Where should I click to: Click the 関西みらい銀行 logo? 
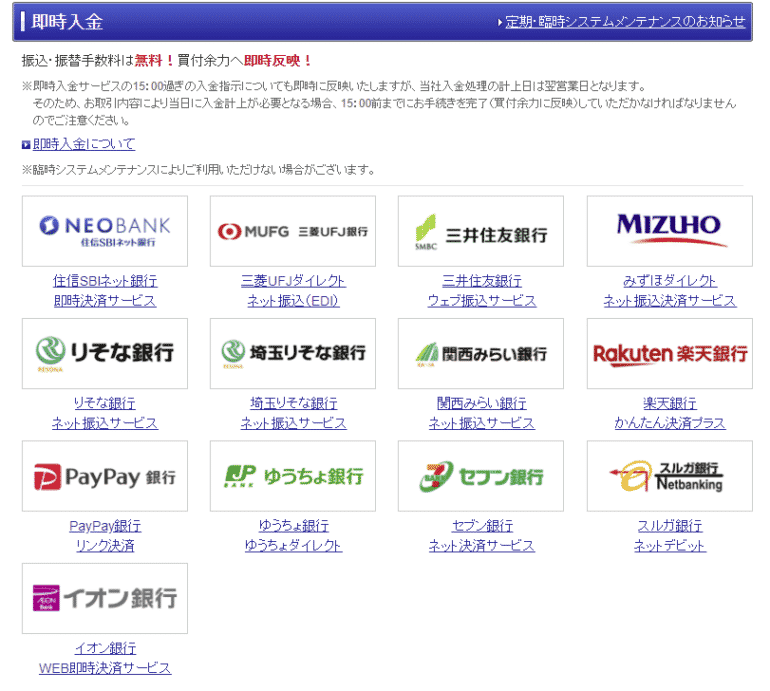tap(481, 354)
